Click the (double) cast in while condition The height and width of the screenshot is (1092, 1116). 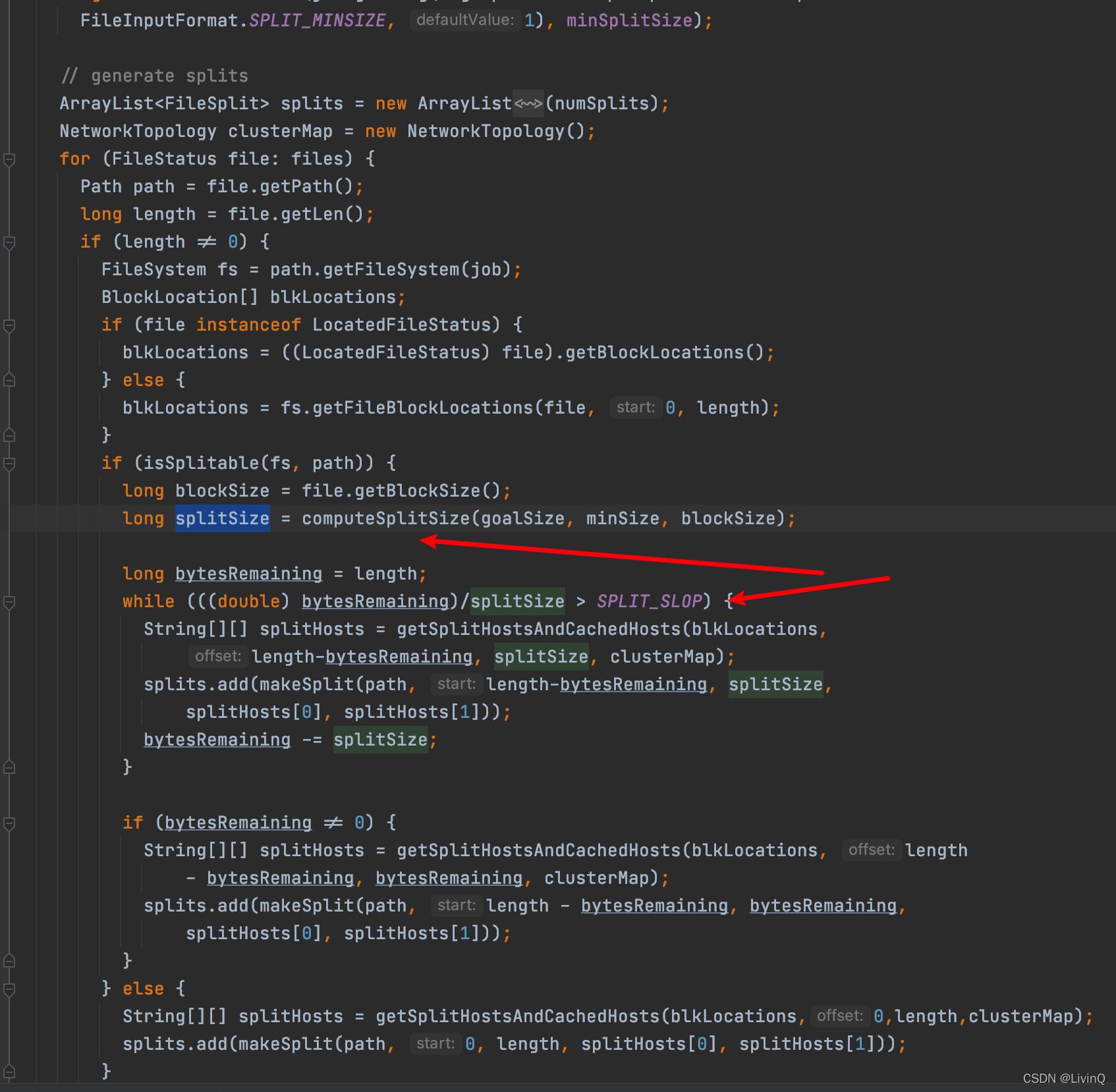click(248, 601)
